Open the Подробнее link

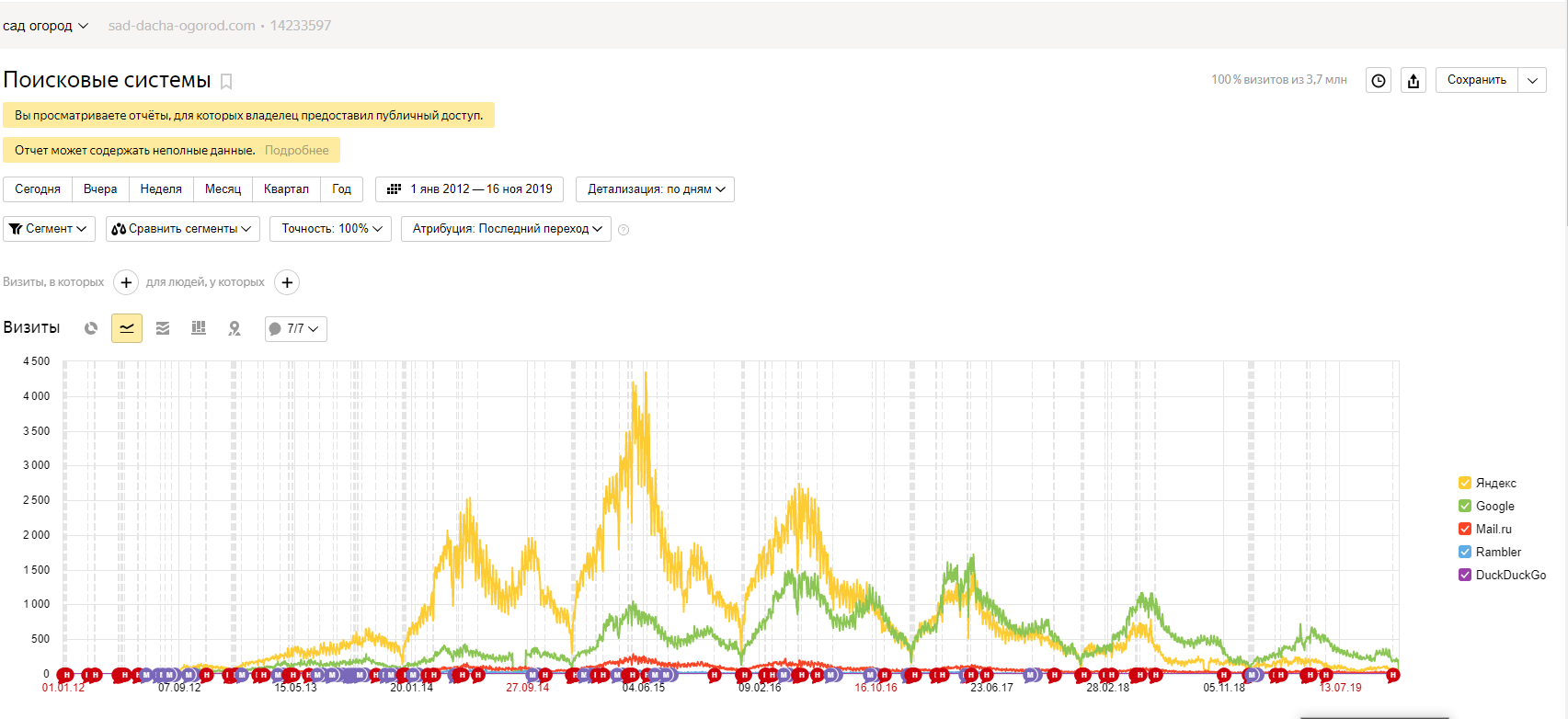[x=296, y=150]
